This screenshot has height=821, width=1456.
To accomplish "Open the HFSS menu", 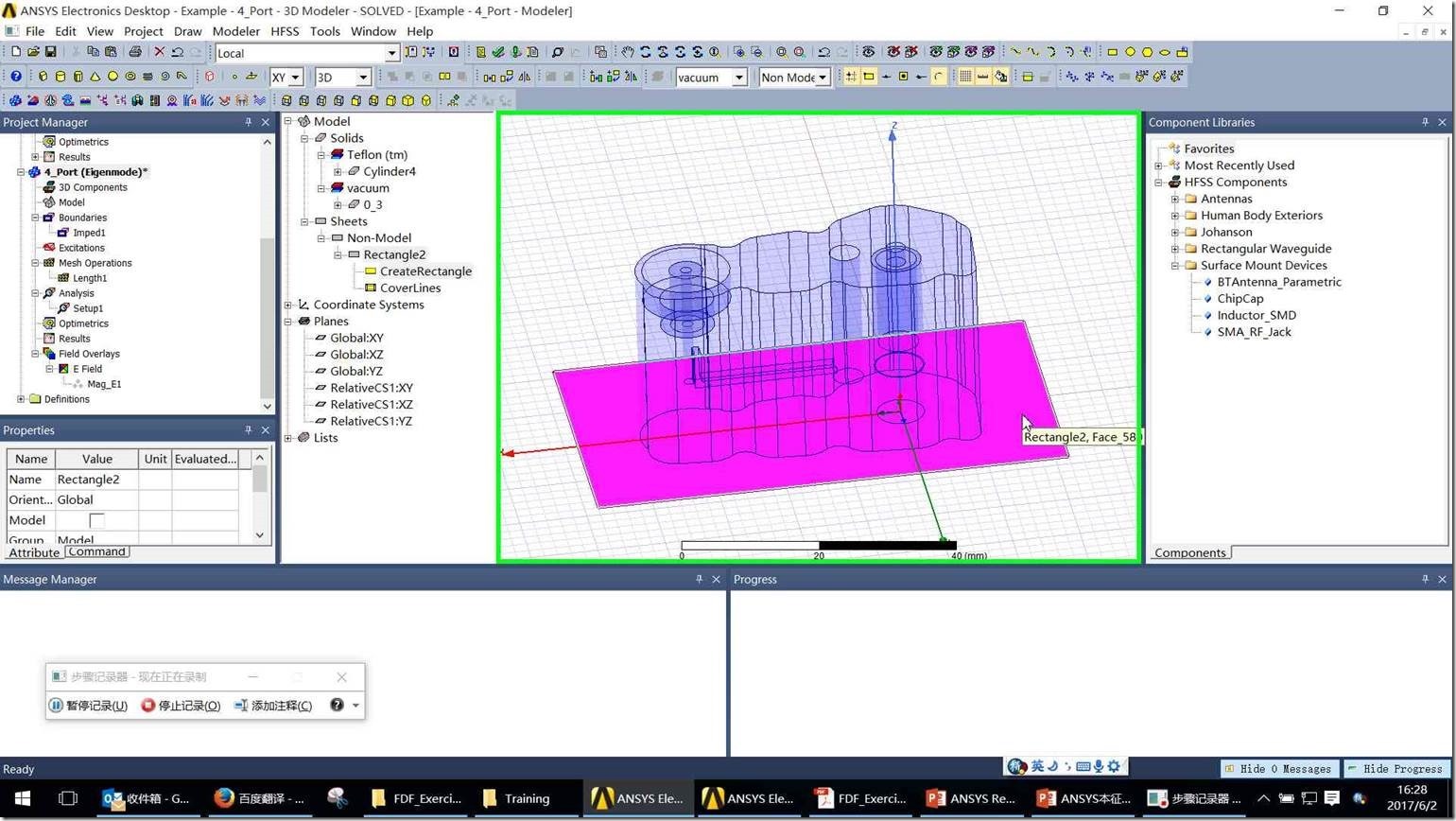I will coord(284,31).
